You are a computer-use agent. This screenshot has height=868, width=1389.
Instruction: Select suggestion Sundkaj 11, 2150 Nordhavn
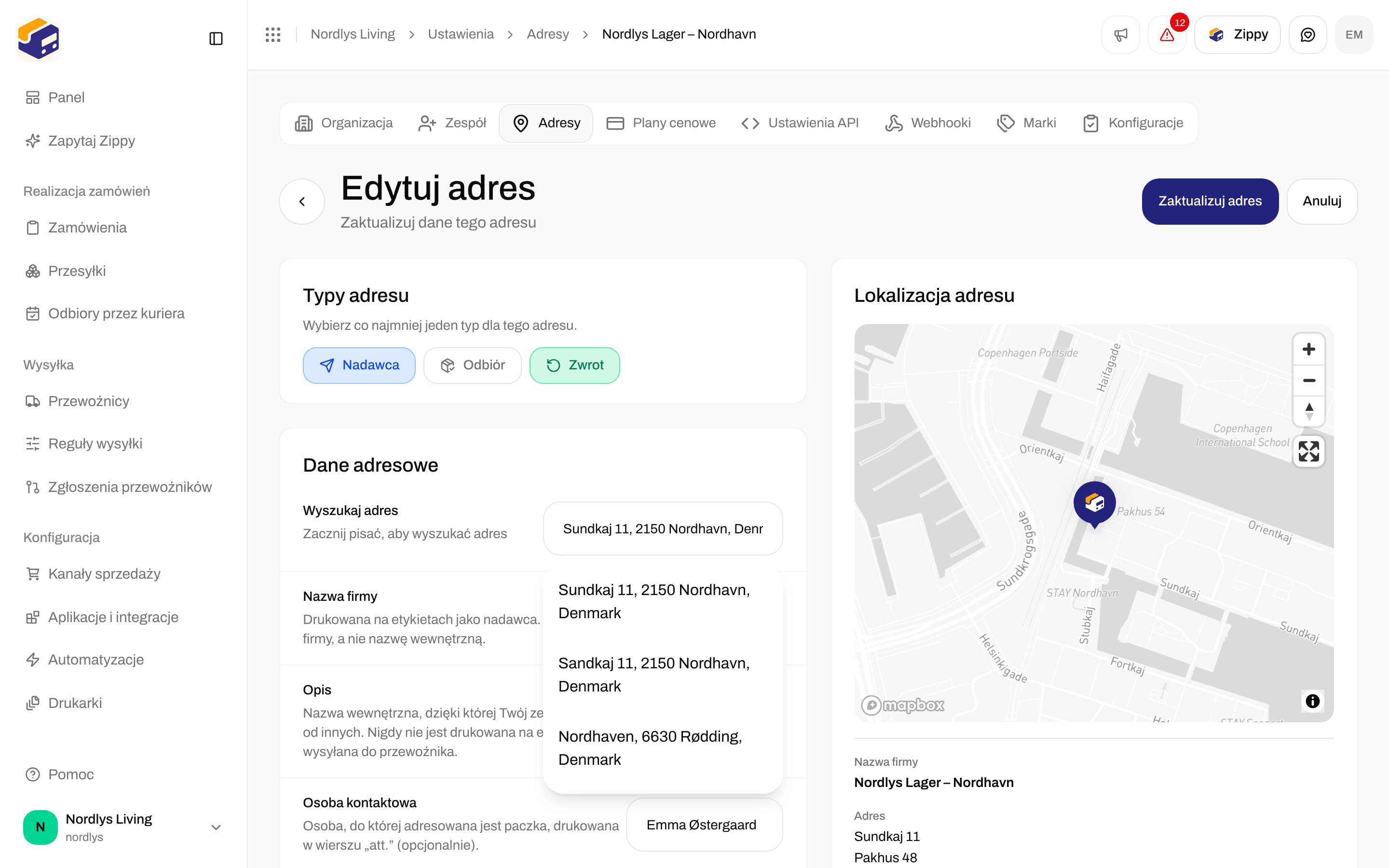click(x=663, y=601)
